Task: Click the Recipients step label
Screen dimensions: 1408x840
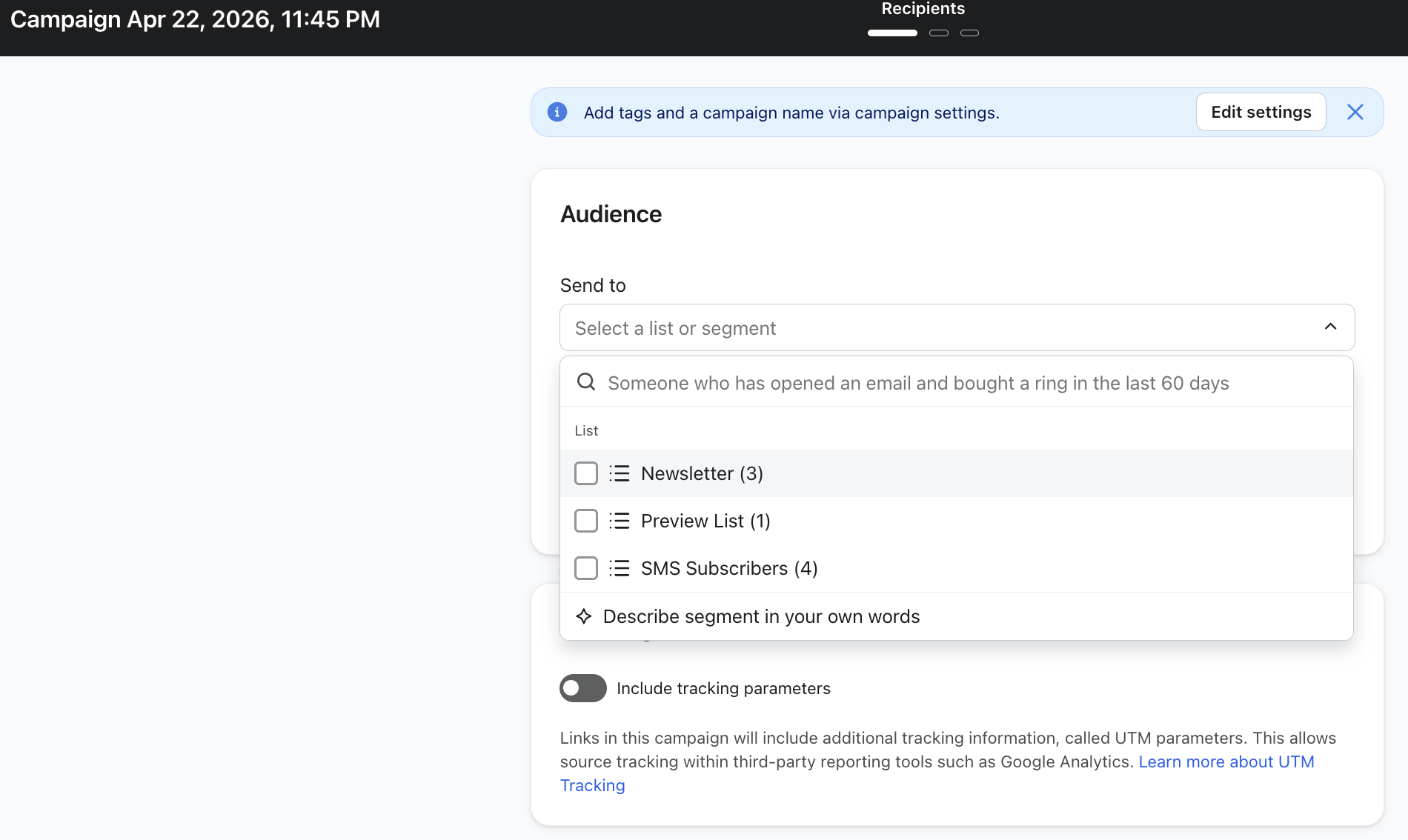Action: pyautogui.click(x=923, y=9)
